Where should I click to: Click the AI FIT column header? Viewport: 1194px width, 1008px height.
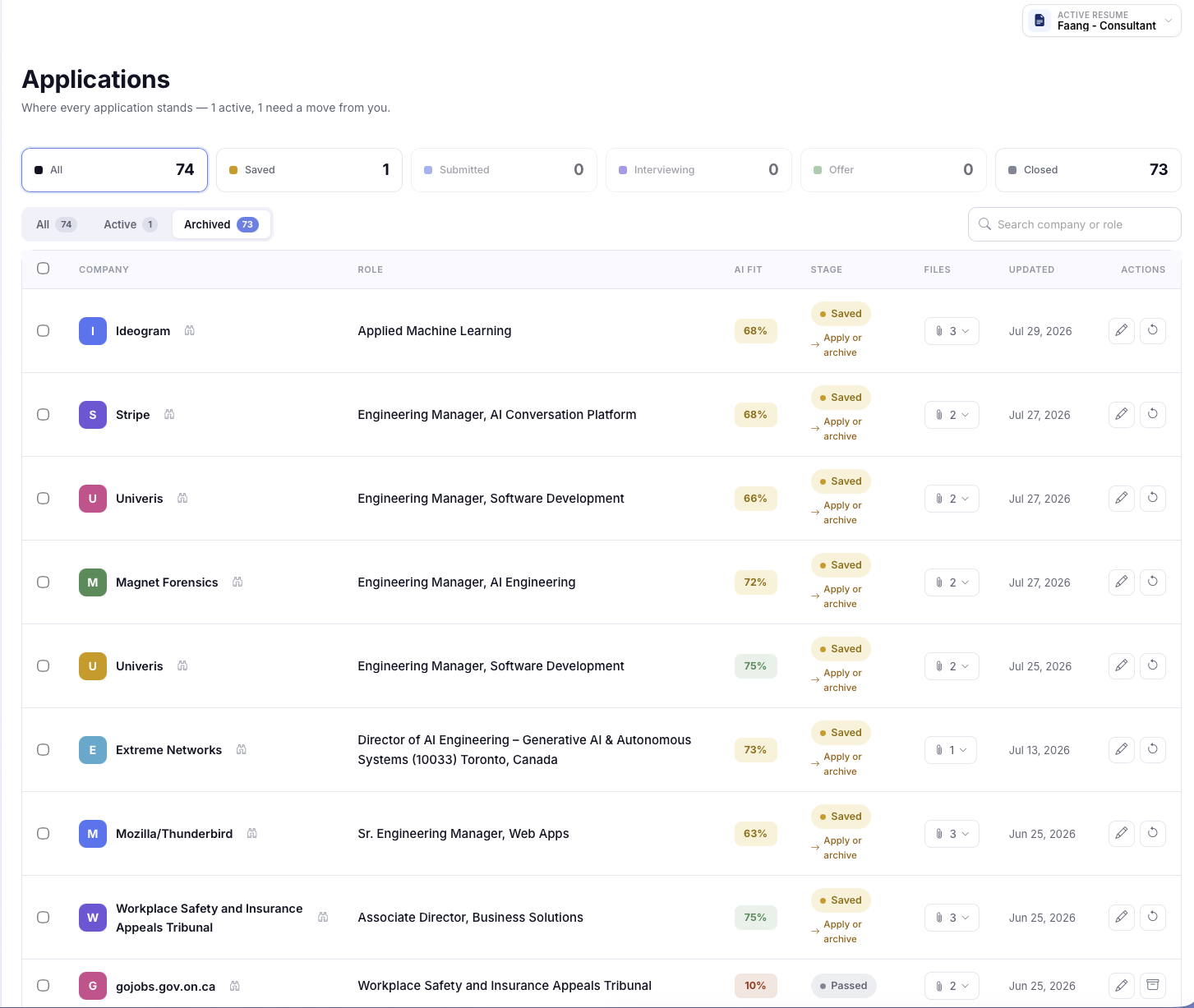748,269
